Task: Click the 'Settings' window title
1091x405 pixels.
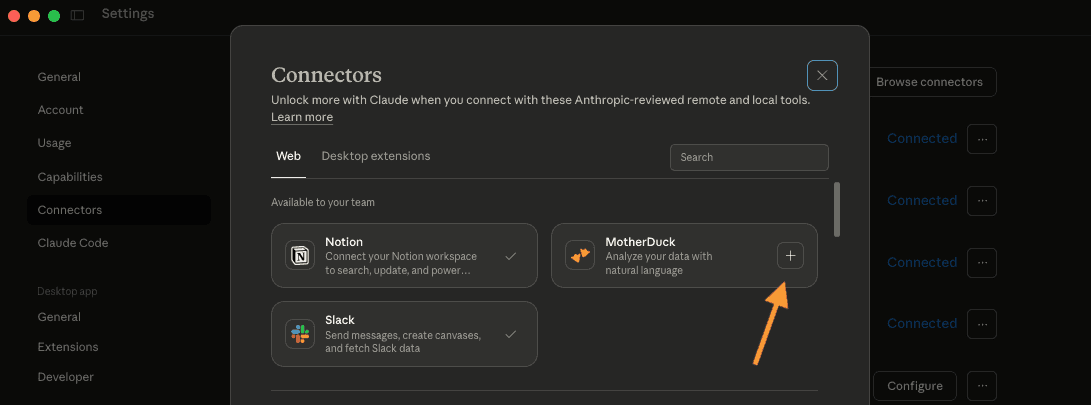Action: click(x=128, y=14)
